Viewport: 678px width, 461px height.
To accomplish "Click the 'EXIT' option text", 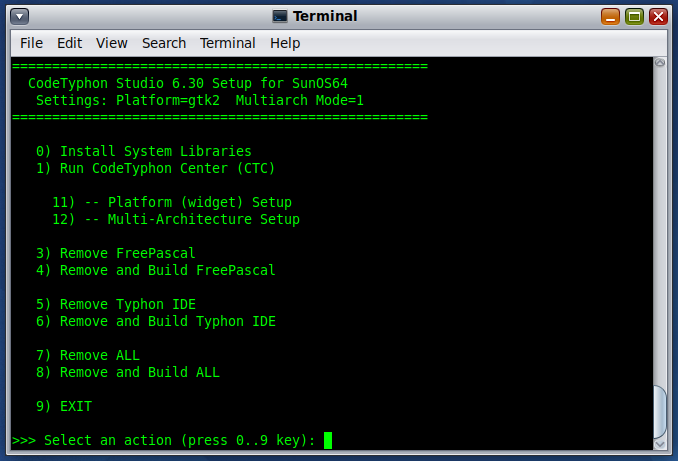I will coord(75,406).
